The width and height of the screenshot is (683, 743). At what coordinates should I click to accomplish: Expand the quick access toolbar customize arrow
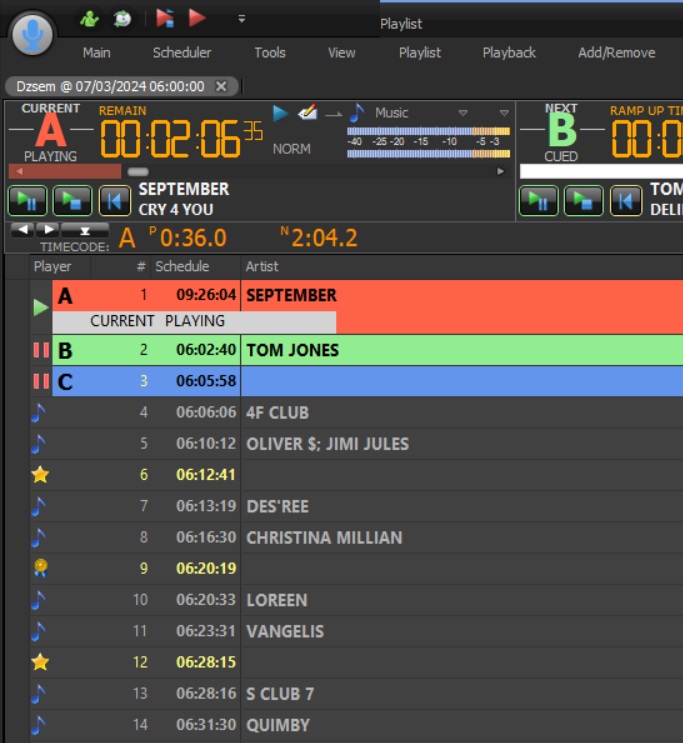(x=241, y=18)
